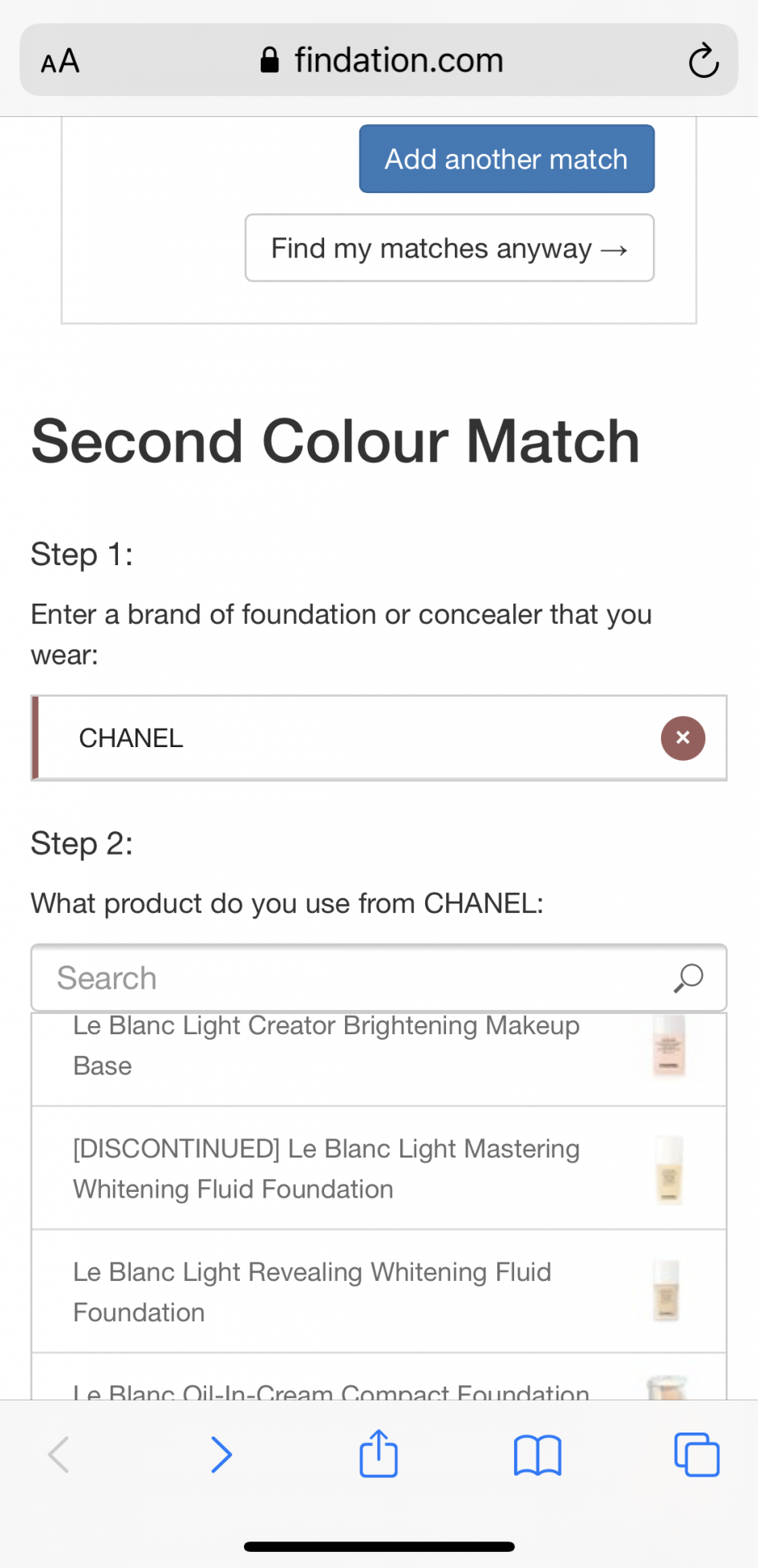
Task: Open Safari tabs overview icon
Action: coord(696,1454)
